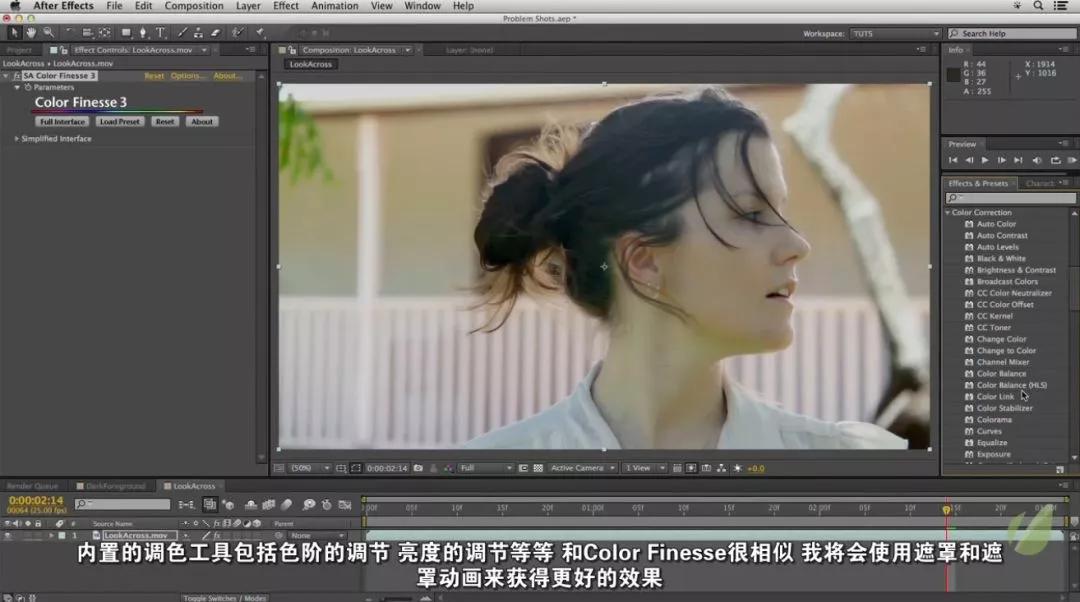Select the Zoom tool
Image resolution: width=1080 pixels, height=602 pixels.
[49, 33]
